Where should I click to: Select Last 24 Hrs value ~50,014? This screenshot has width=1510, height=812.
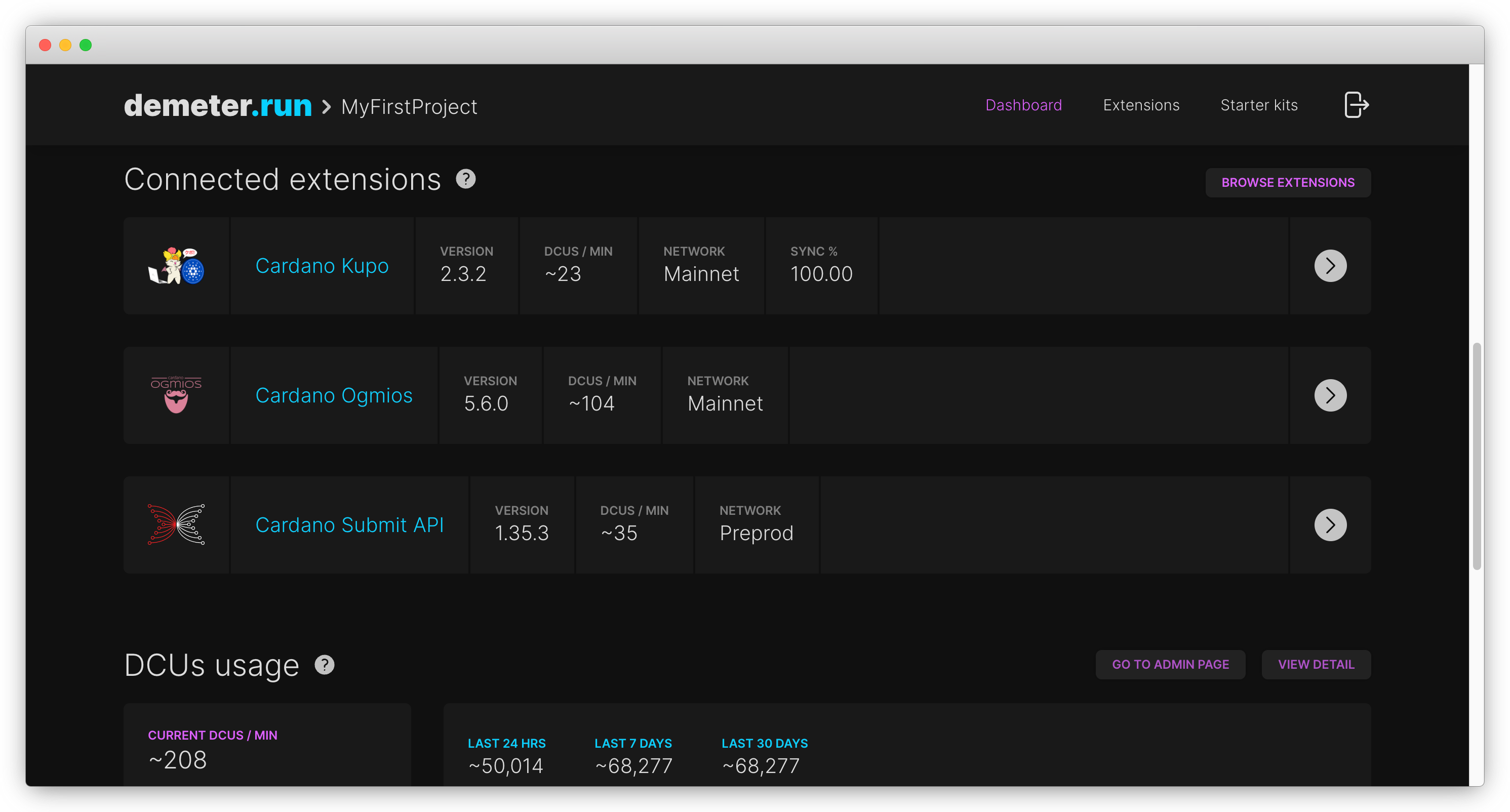pos(506,766)
